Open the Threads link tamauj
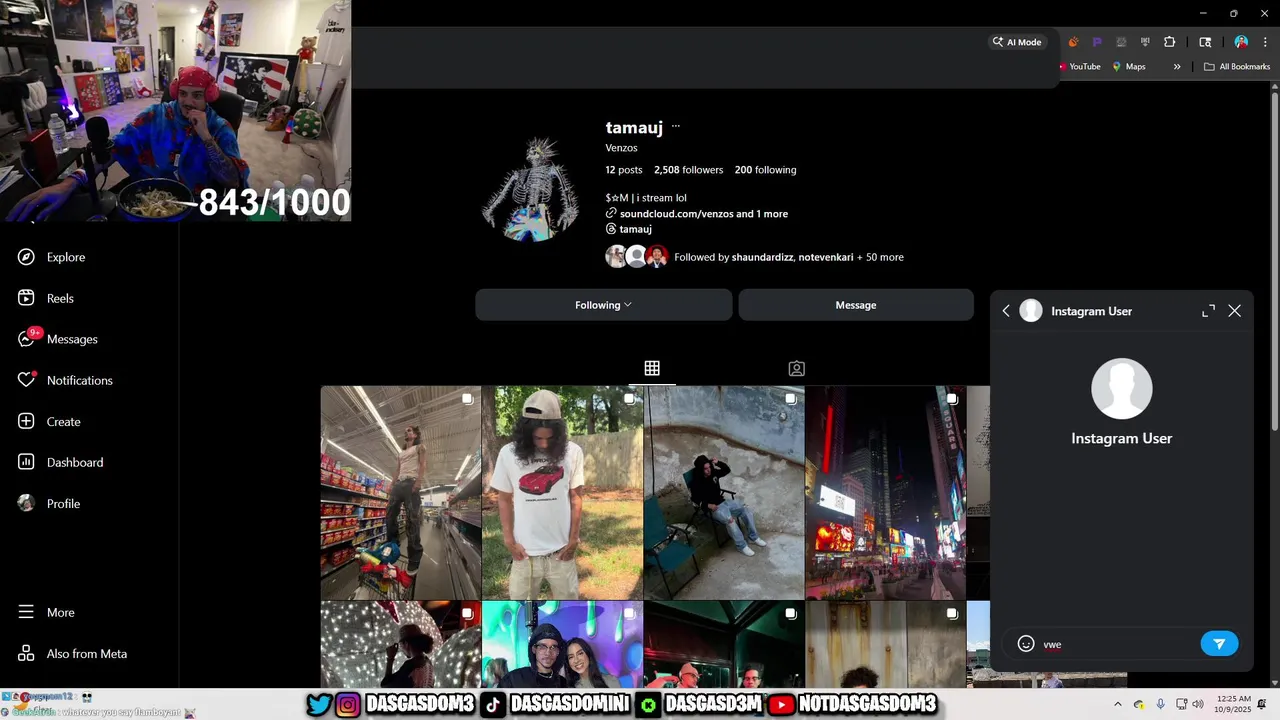This screenshot has height=720, width=1280. click(x=629, y=229)
